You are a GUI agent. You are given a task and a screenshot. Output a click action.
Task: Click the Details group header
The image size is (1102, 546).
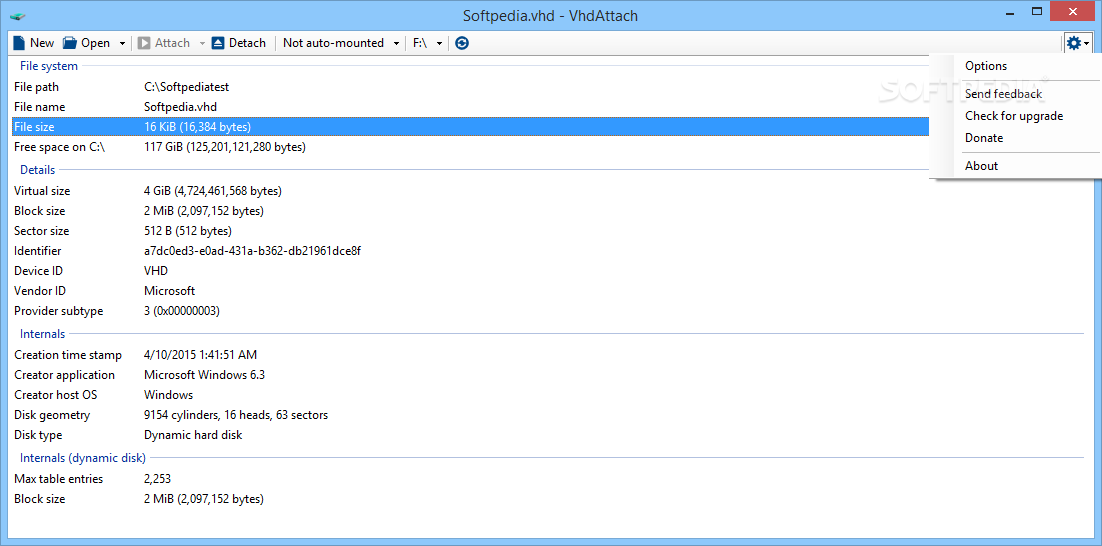tap(37, 170)
